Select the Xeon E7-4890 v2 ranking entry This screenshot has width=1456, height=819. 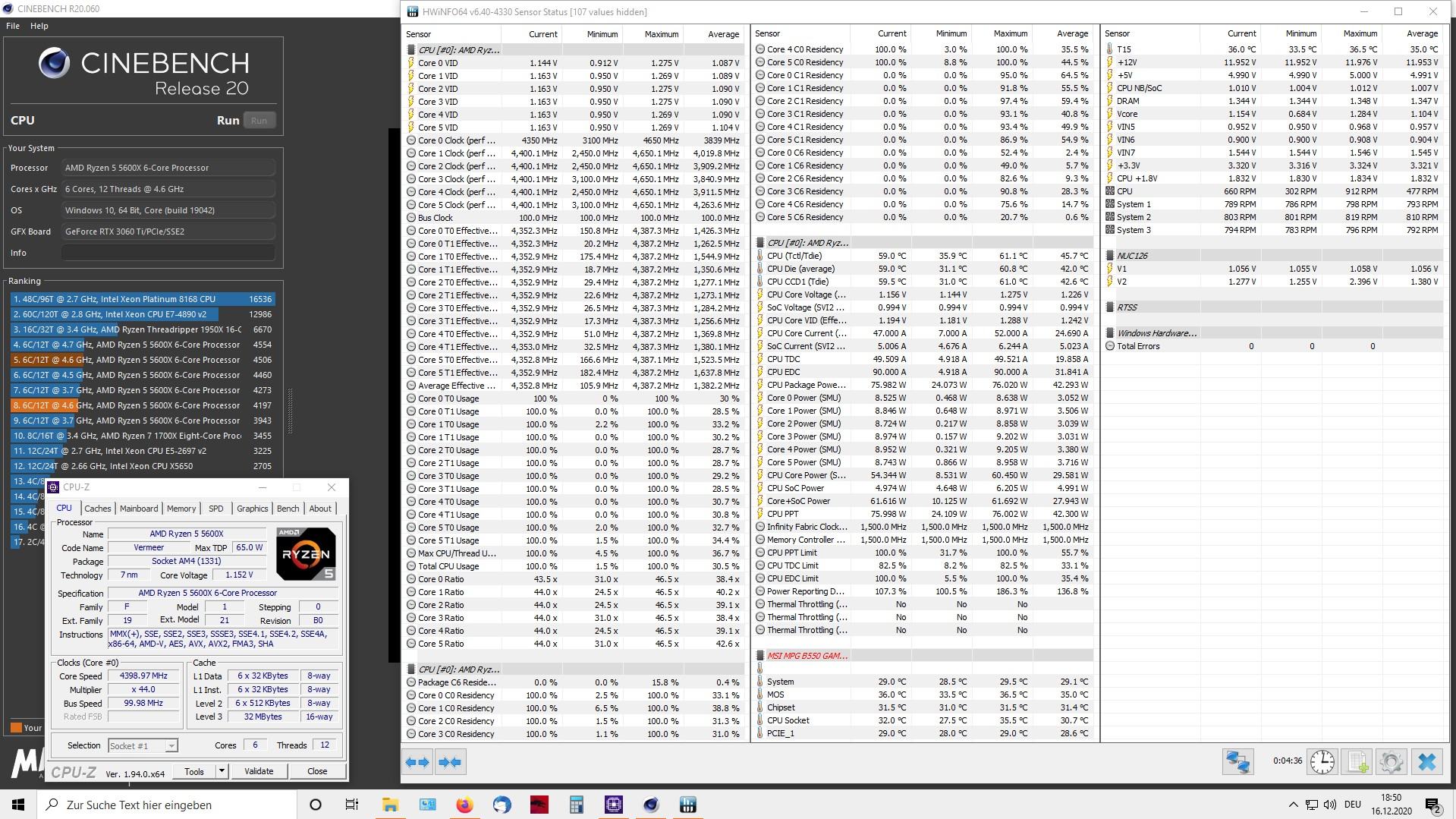click(143, 314)
